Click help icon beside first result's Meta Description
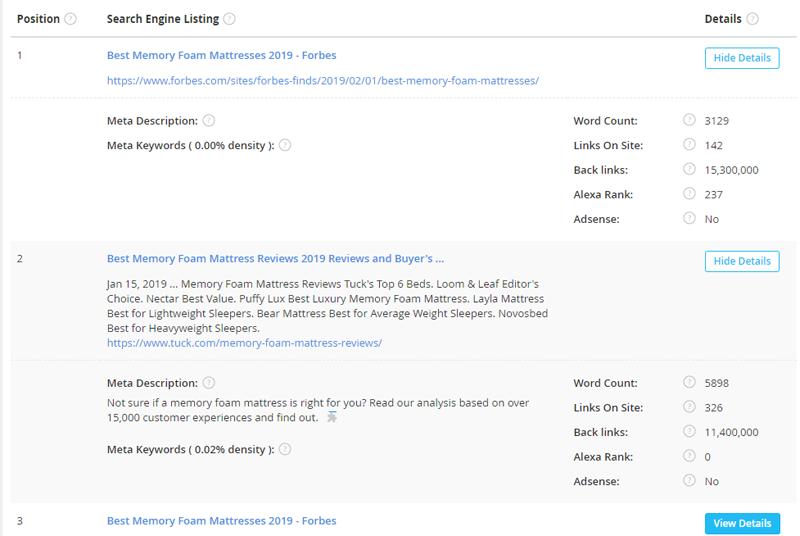Screen dimensions: 800x536 coord(208,121)
